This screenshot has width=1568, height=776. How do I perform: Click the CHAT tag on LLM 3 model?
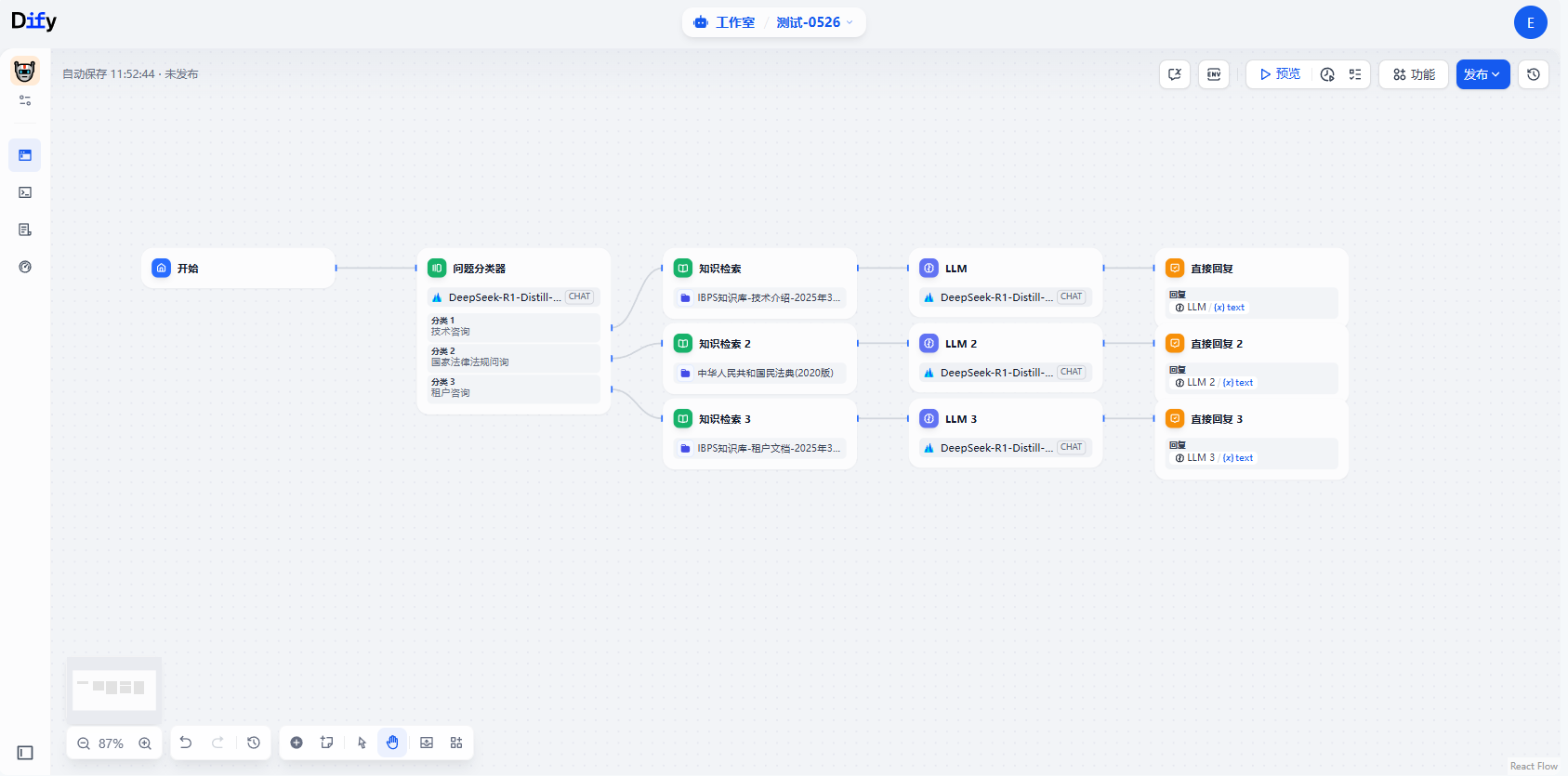coord(1072,447)
